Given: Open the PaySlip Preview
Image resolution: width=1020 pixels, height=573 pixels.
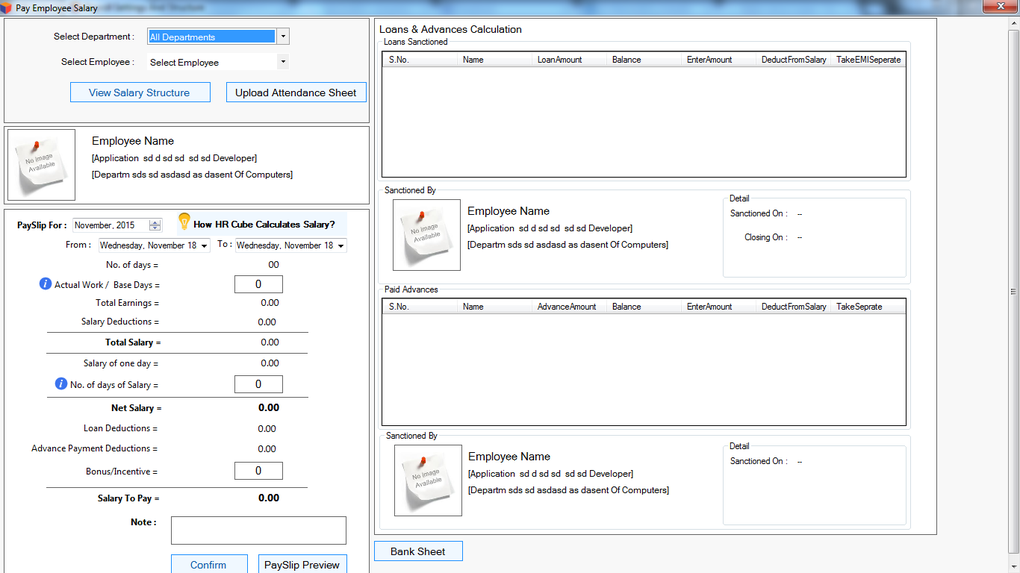Looking at the screenshot, I should tap(302, 564).
